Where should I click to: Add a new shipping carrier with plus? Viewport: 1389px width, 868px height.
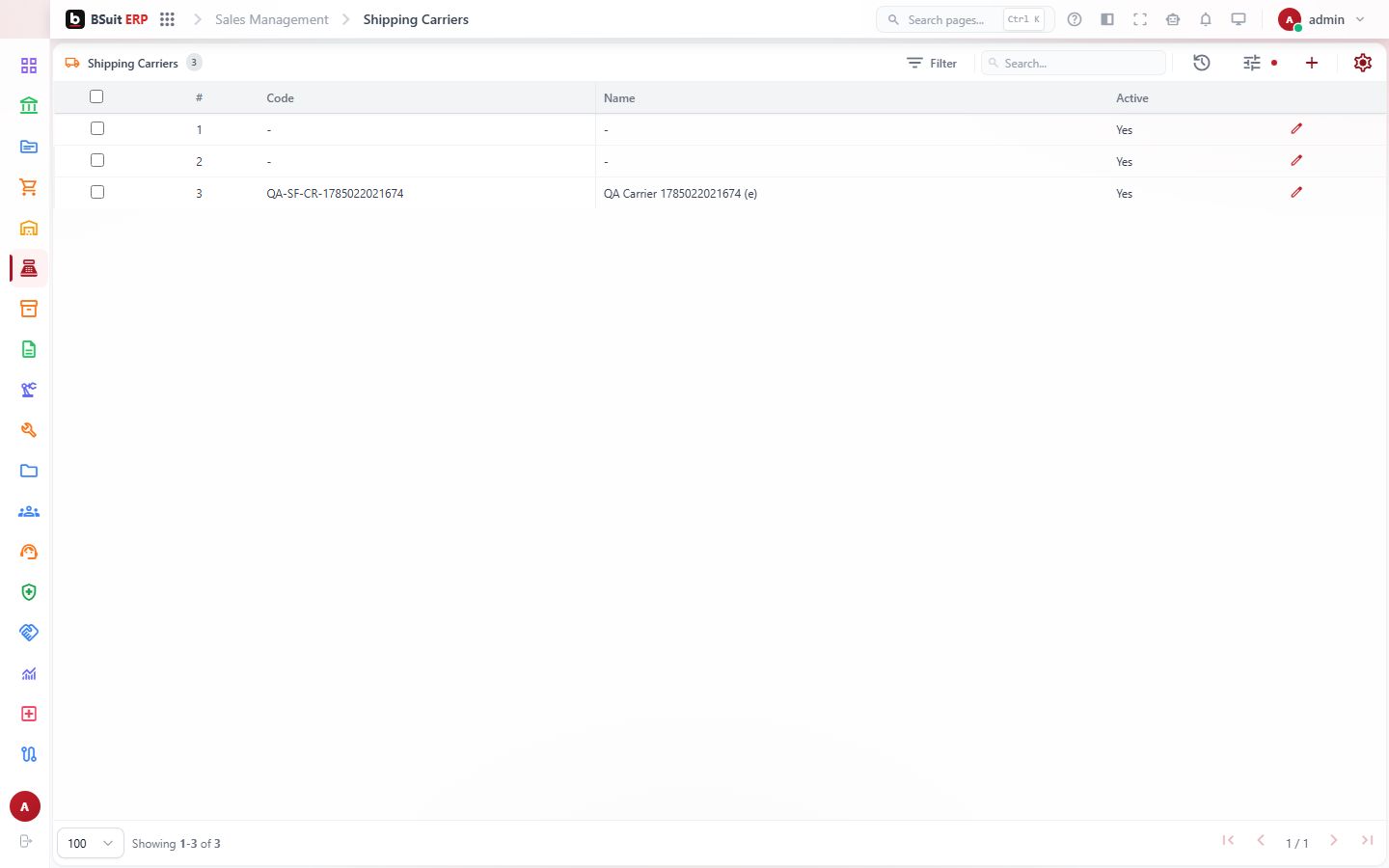(x=1312, y=63)
